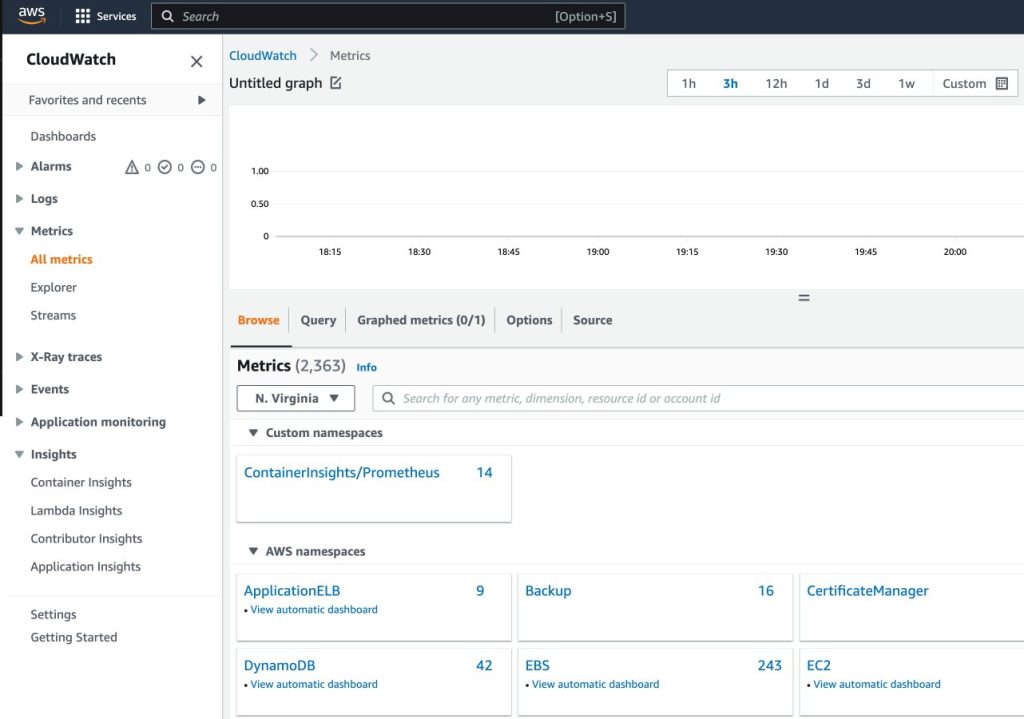This screenshot has height=719, width=1024.
Task: Open the ApplicationELB namespace
Action: click(292, 590)
